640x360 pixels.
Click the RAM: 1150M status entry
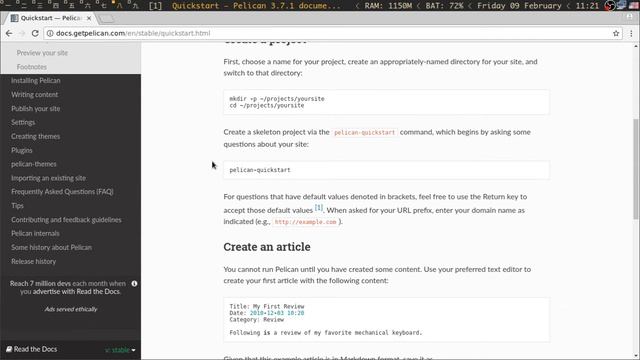388,6
